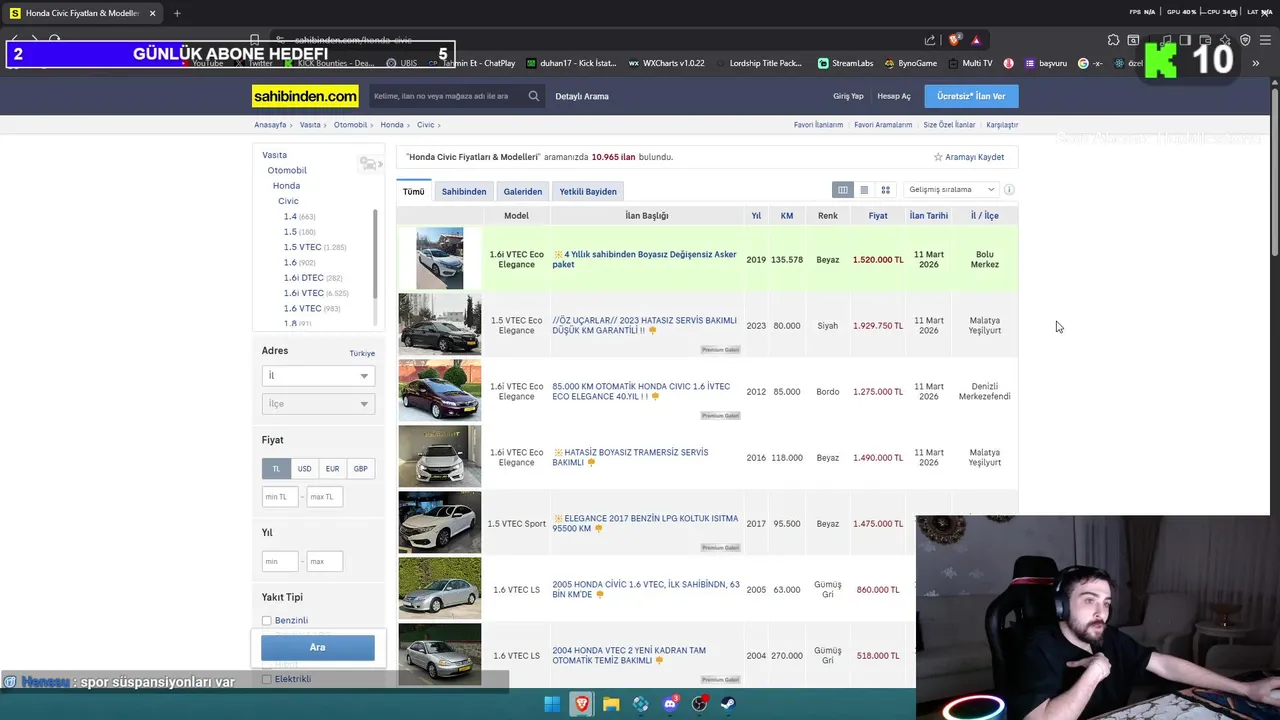Click Ücretsiz İlan Ver button
Image resolution: width=1280 pixels, height=720 pixels.
click(971, 96)
